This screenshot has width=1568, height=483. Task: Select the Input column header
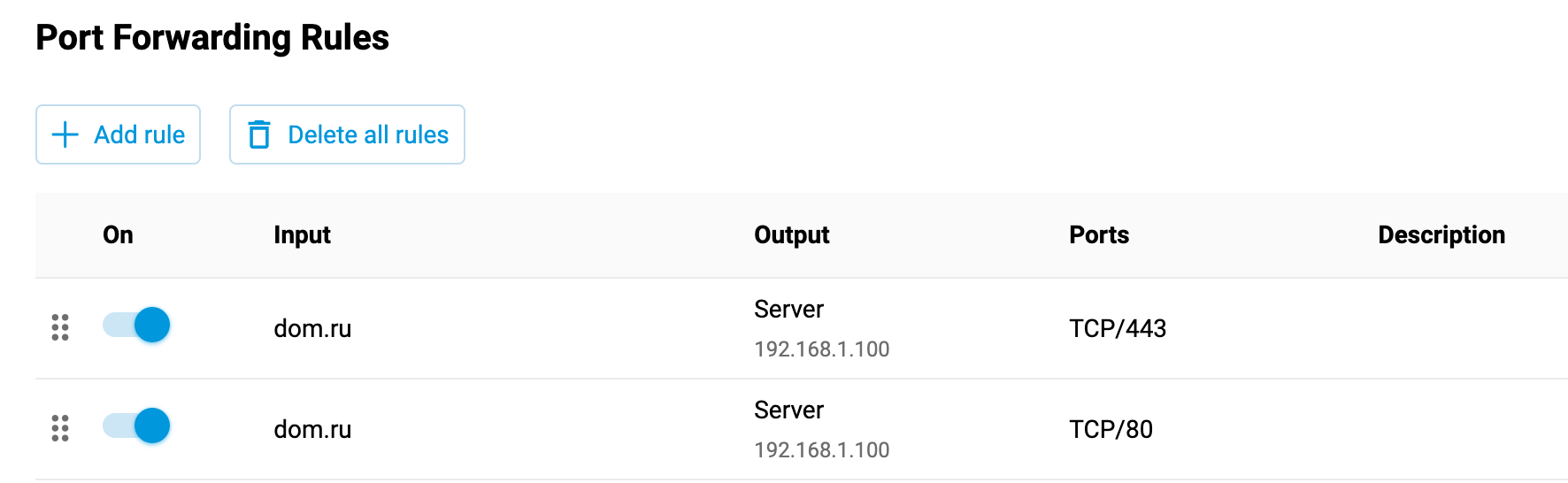[302, 234]
